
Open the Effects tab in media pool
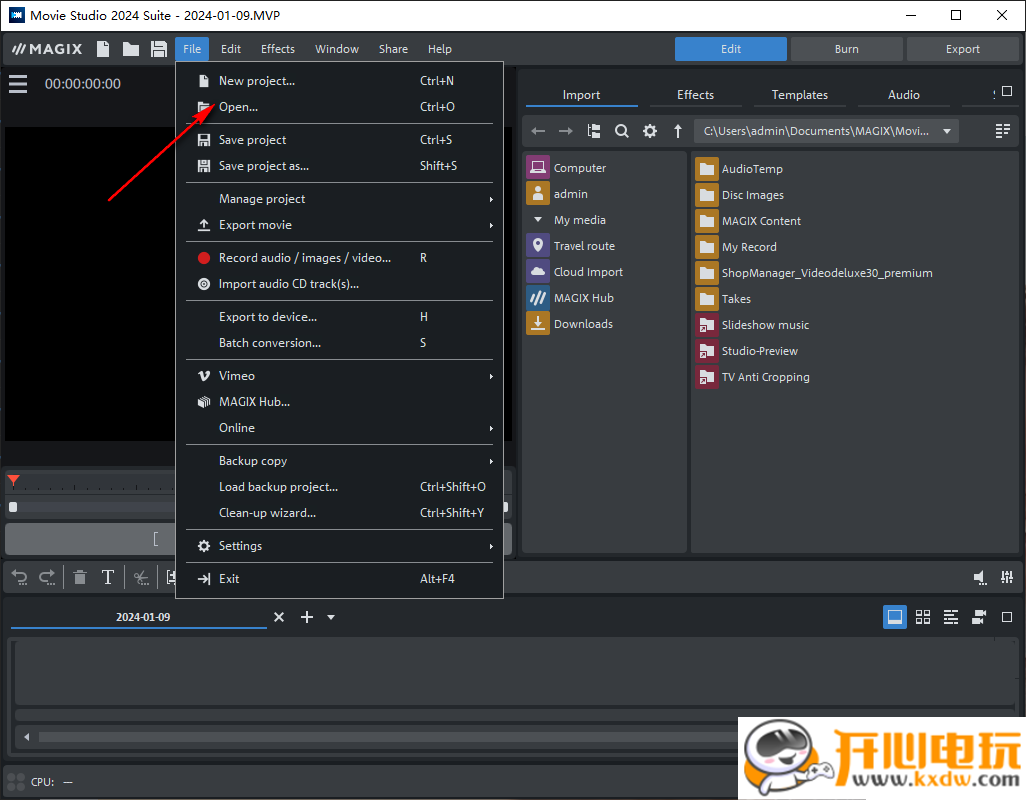(x=696, y=95)
